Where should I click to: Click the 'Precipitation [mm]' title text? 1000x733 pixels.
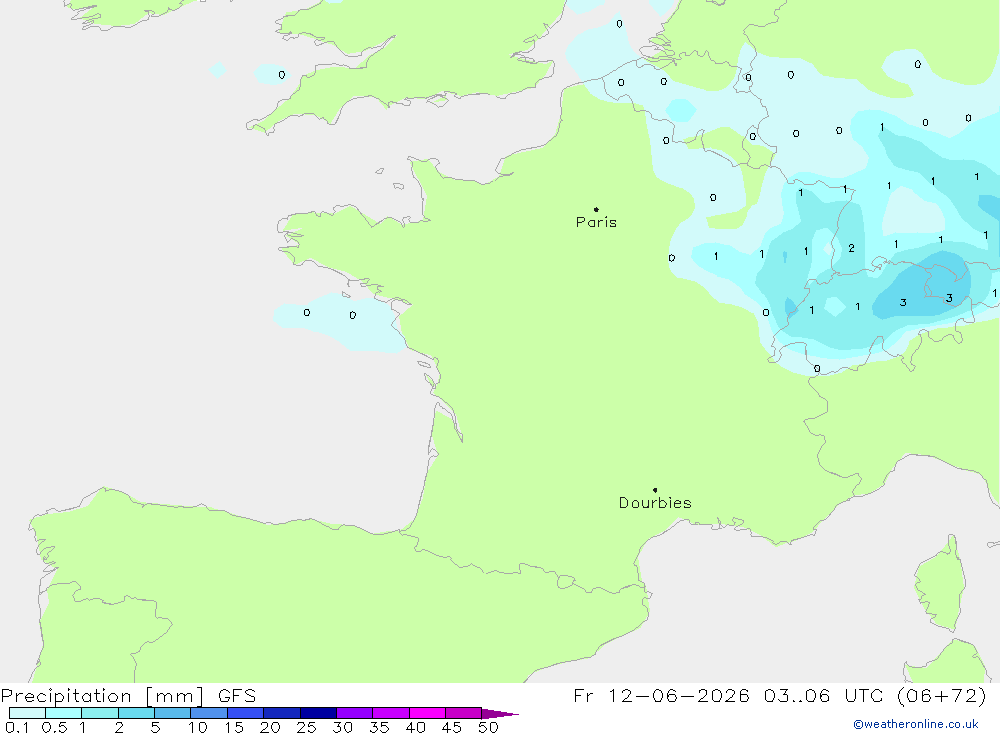[x=103, y=696]
